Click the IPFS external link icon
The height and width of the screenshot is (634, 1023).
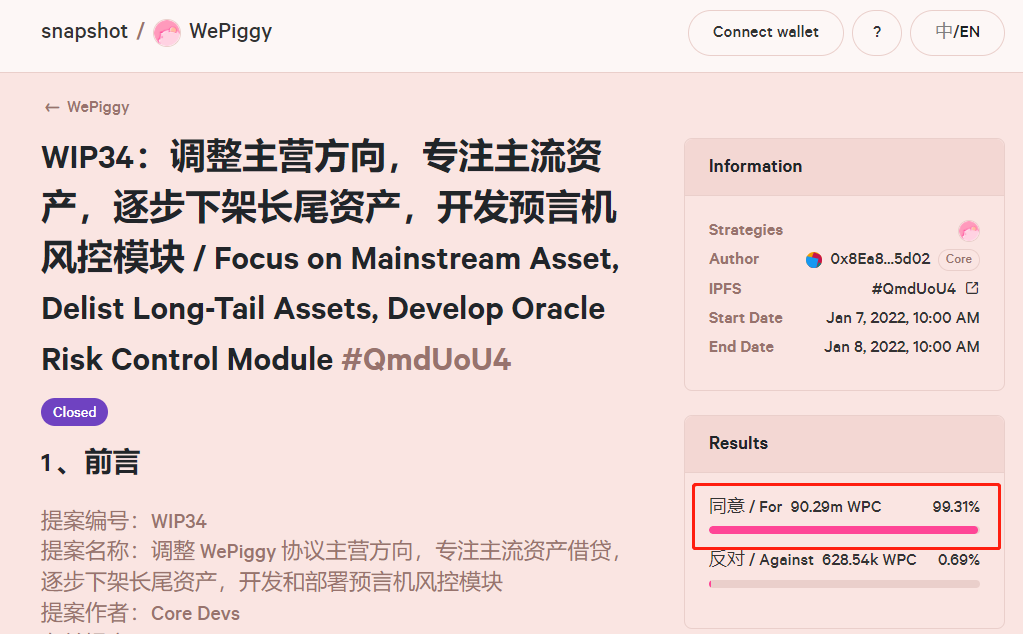pyautogui.click(x=972, y=288)
